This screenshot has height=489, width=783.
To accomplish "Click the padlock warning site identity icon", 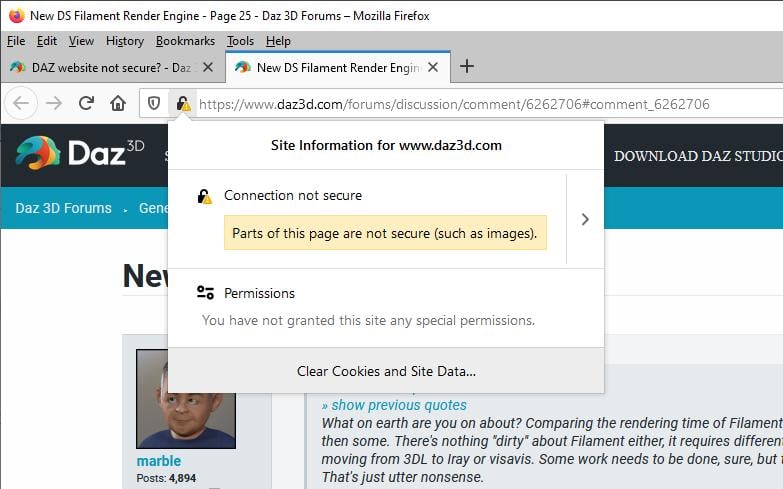I will point(182,103).
